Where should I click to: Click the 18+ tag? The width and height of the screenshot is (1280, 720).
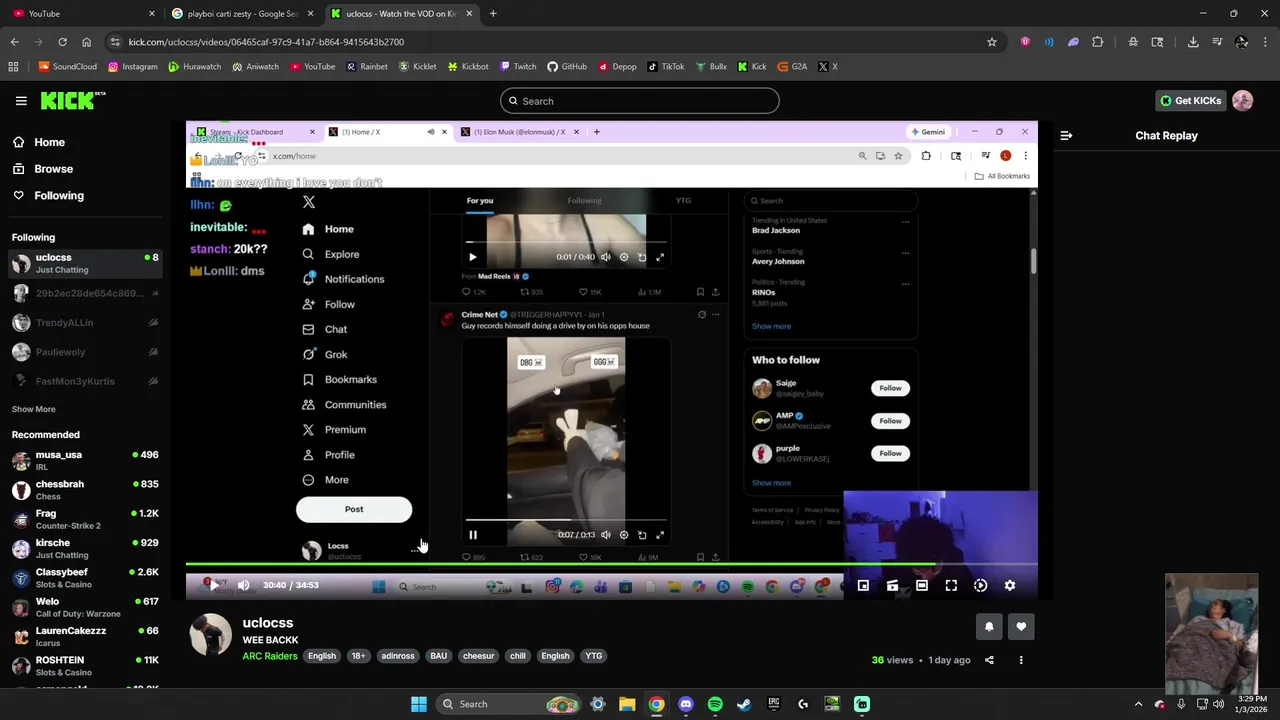[x=358, y=656]
